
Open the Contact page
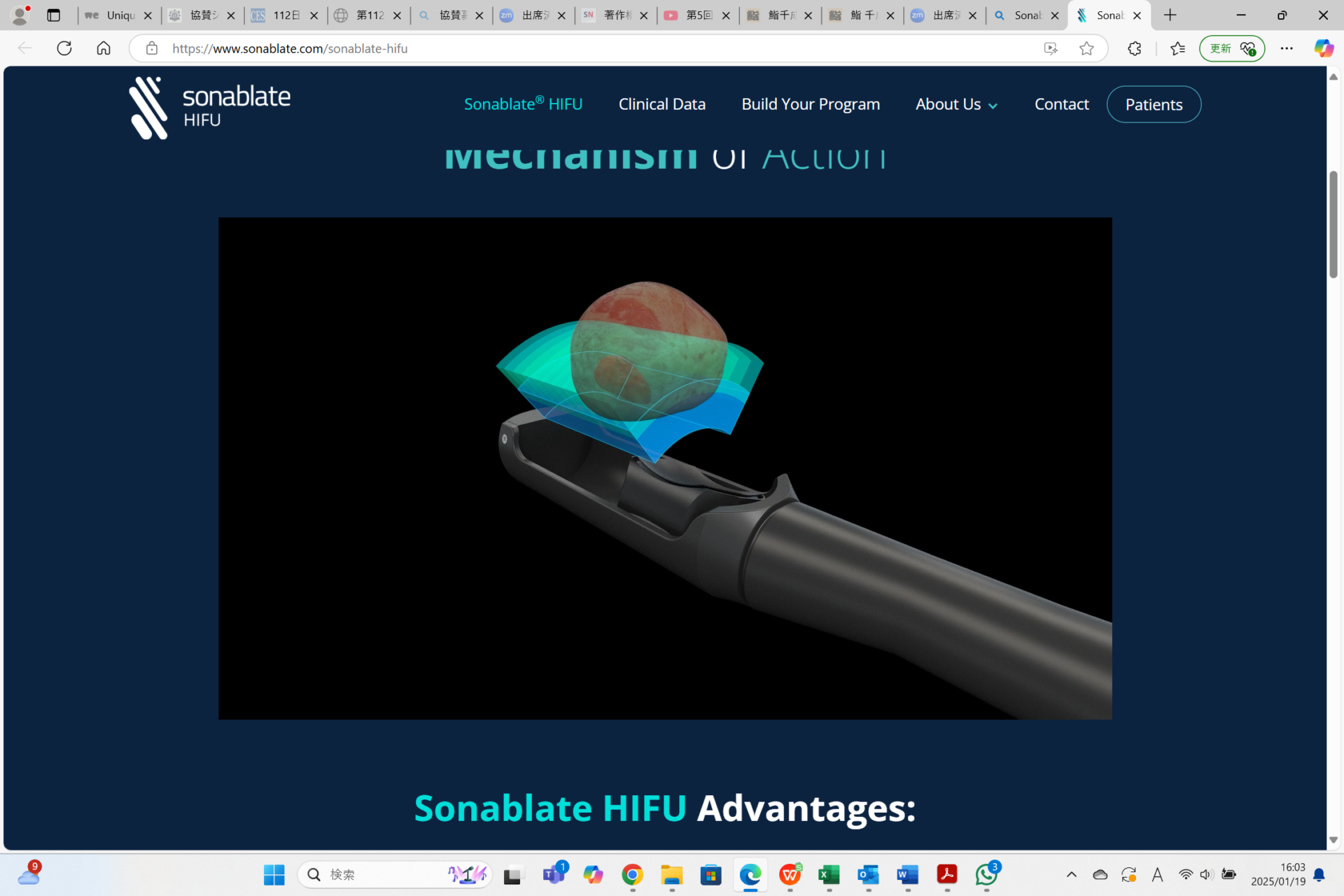point(1061,104)
